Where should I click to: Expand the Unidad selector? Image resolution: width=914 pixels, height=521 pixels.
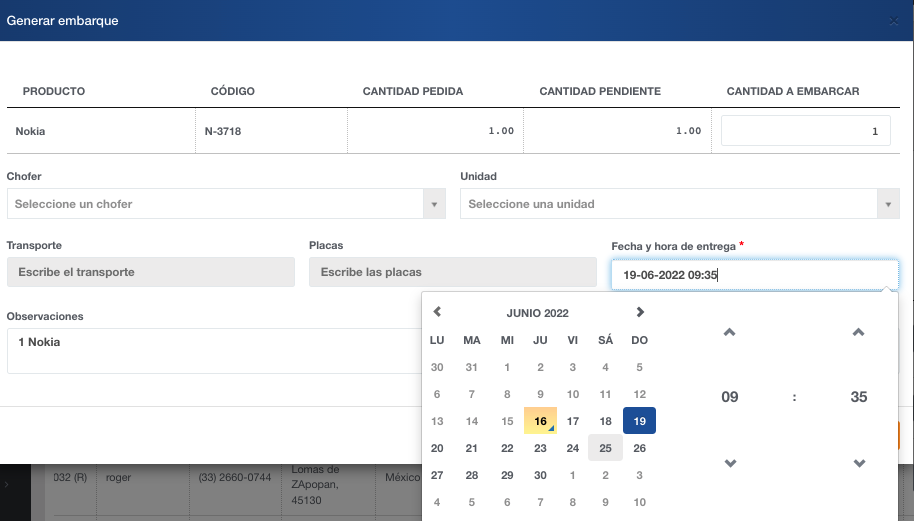[679, 204]
